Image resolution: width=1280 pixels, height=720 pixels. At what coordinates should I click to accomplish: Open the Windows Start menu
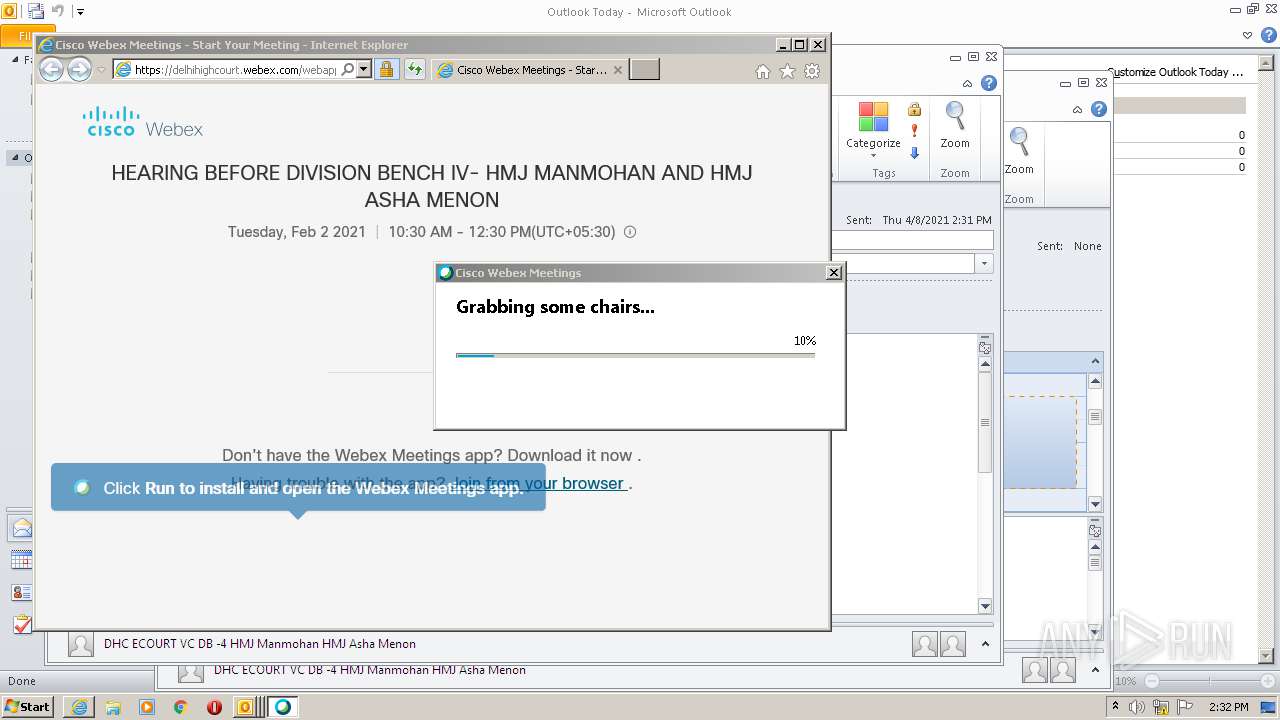tap(27, 706)
